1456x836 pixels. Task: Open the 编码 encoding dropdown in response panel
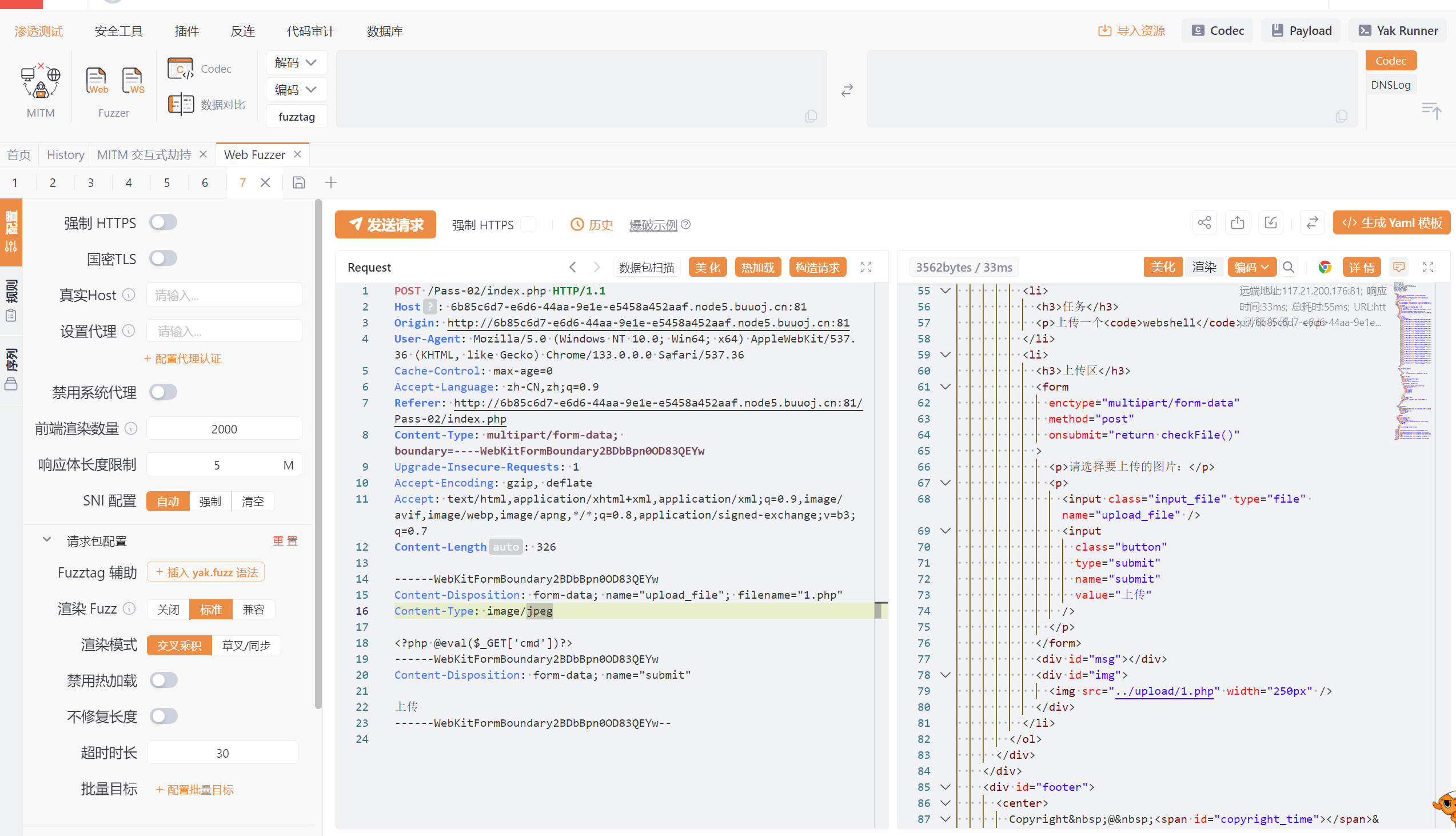click(x=1251, y=267)
